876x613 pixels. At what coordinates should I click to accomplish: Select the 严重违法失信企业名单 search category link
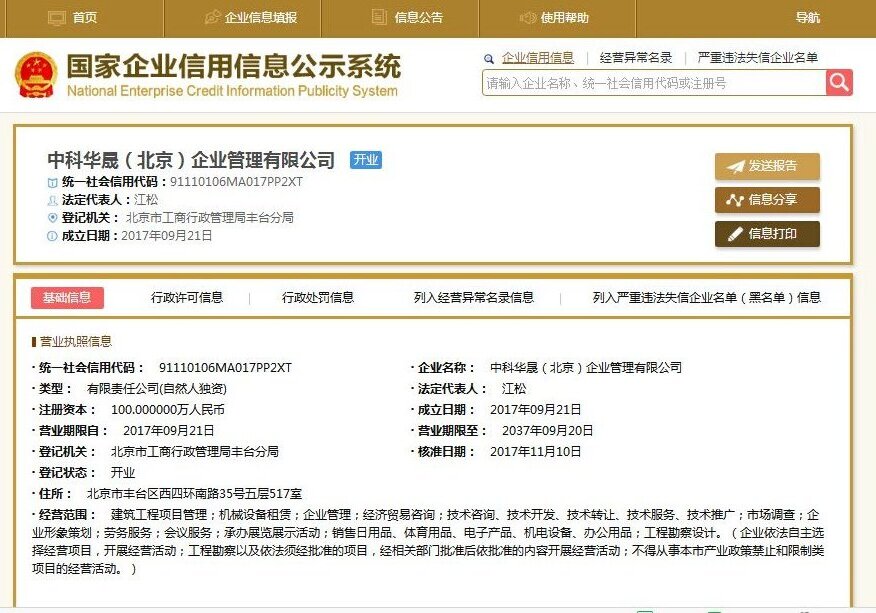758,58
